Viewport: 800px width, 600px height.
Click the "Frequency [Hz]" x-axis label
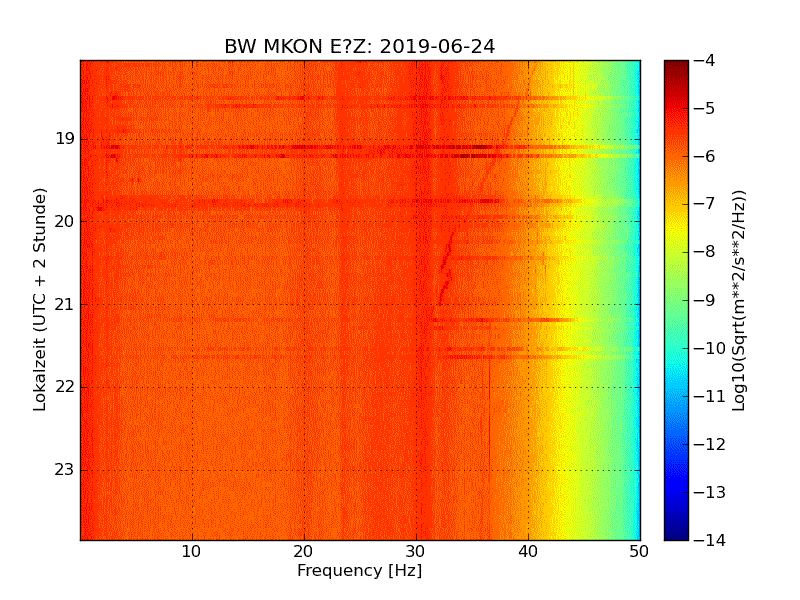360,570
